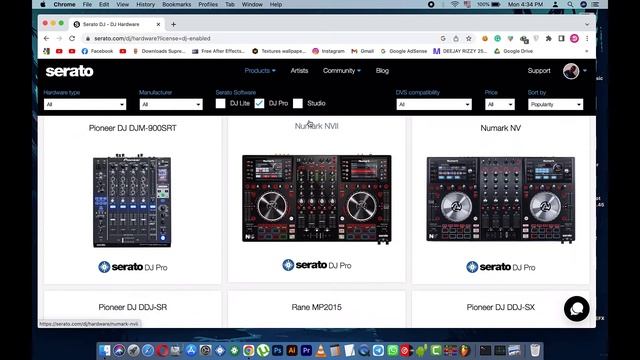Viewport: 640px width, 360px height.
Task: Open the Serato live chat bubble
Action: tap(576, 309)
